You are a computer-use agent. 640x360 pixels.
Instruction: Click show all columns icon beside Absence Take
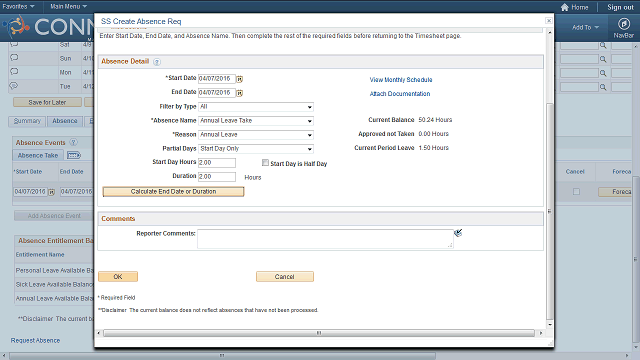74,155
